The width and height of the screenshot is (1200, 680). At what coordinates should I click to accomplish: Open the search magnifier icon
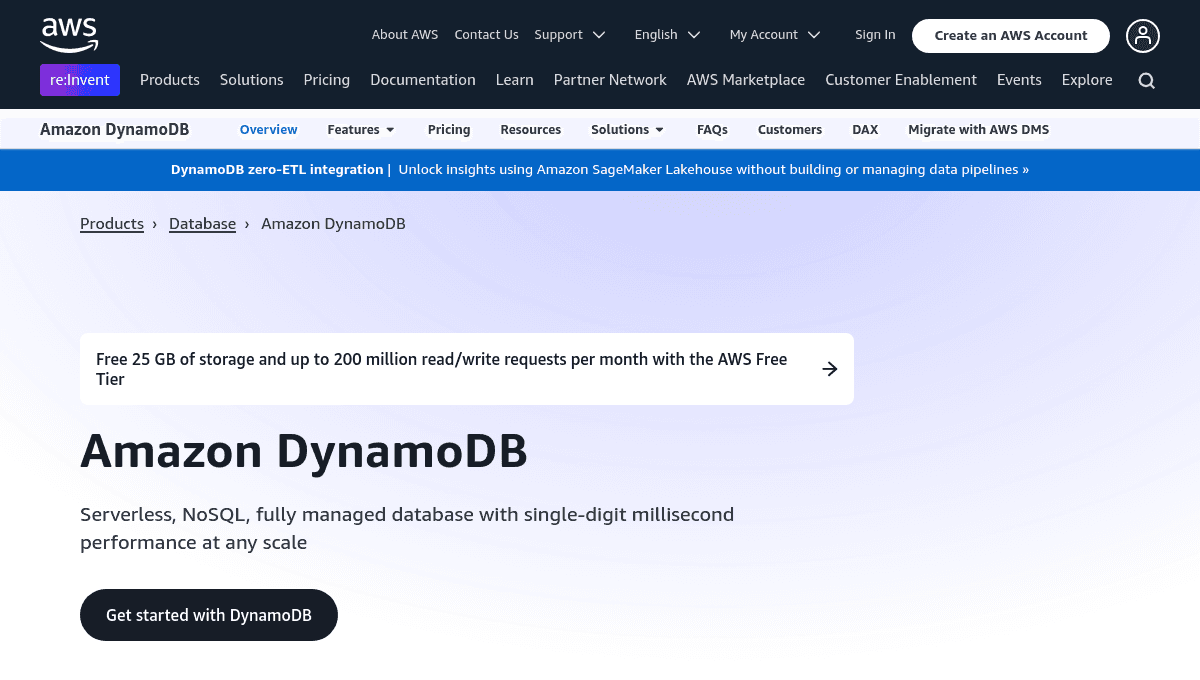tap(1146, 80)
